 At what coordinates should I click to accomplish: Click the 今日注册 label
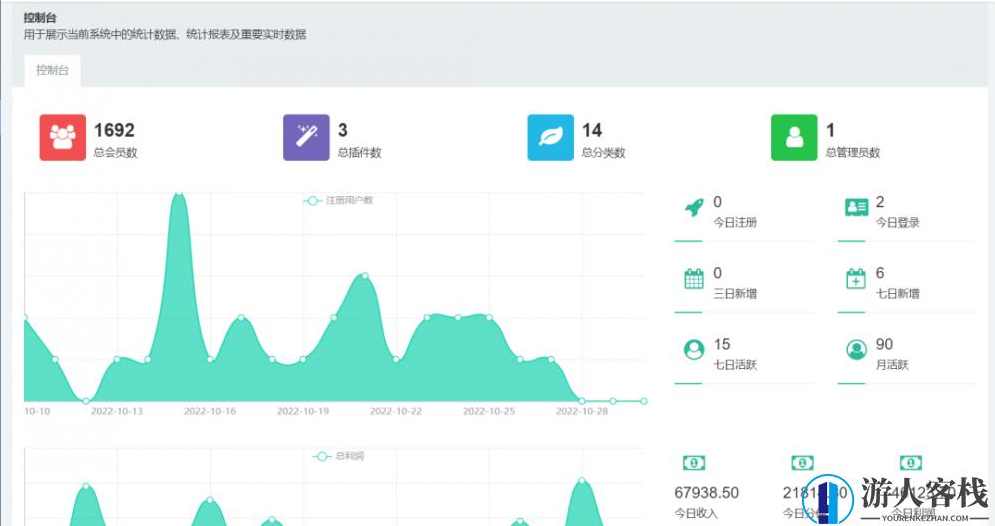[x=735, y=222]
